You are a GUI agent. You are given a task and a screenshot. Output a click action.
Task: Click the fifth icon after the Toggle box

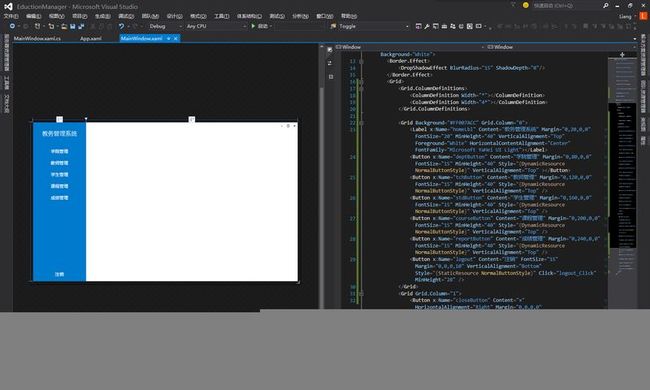tap(453, 26)
